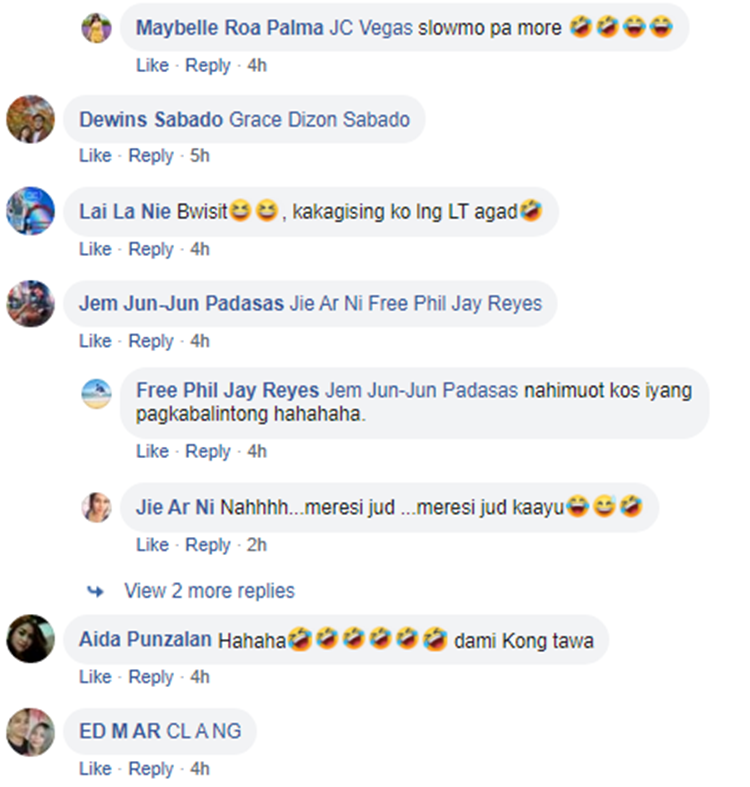Viewport: 750px width, 787px height.
Task: Open the Jem Jun-Jun Padasas name link
Action: (x=182, y=304)
